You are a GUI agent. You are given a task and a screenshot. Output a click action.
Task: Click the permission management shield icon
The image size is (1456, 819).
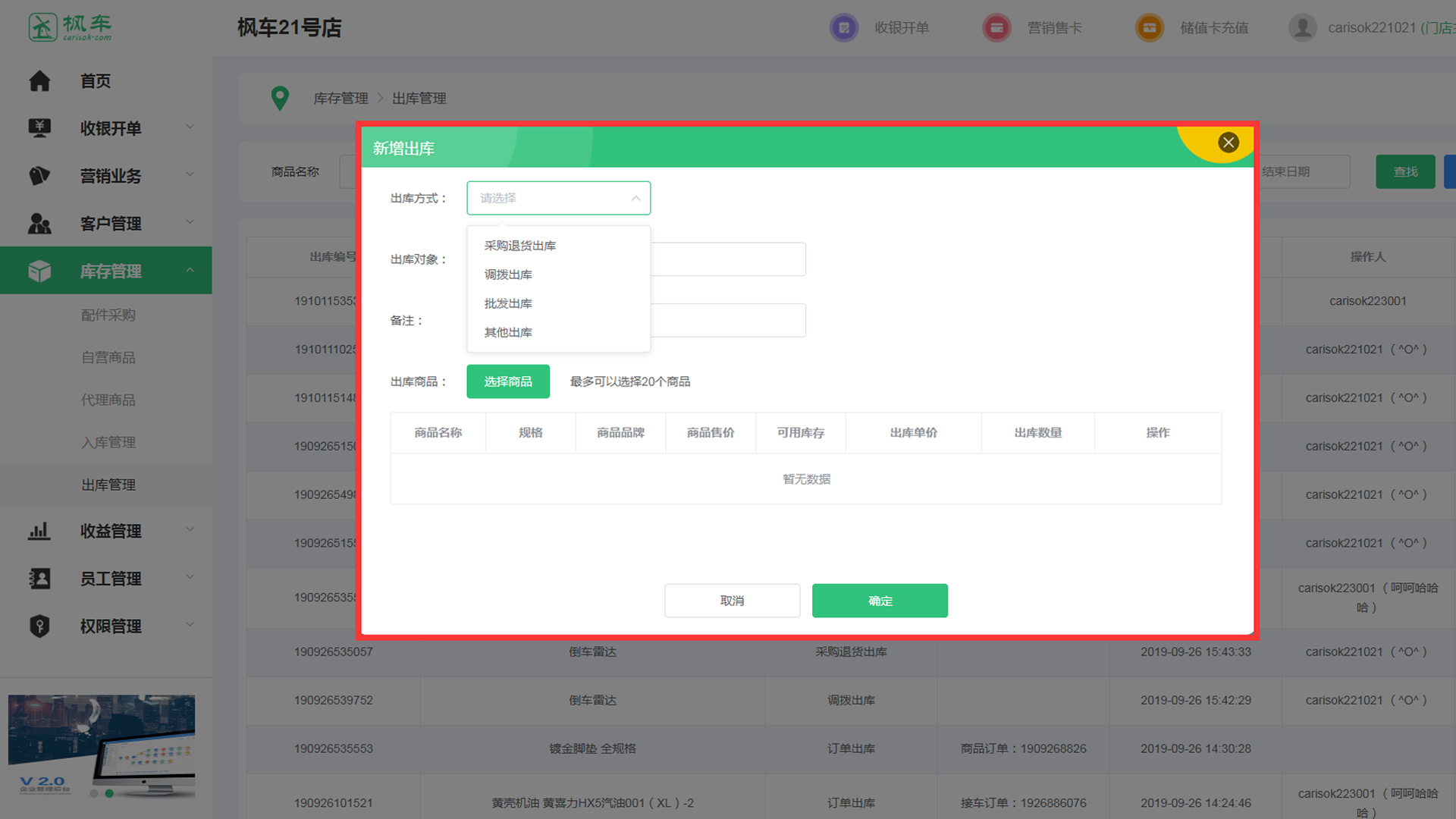pos(39,626)
